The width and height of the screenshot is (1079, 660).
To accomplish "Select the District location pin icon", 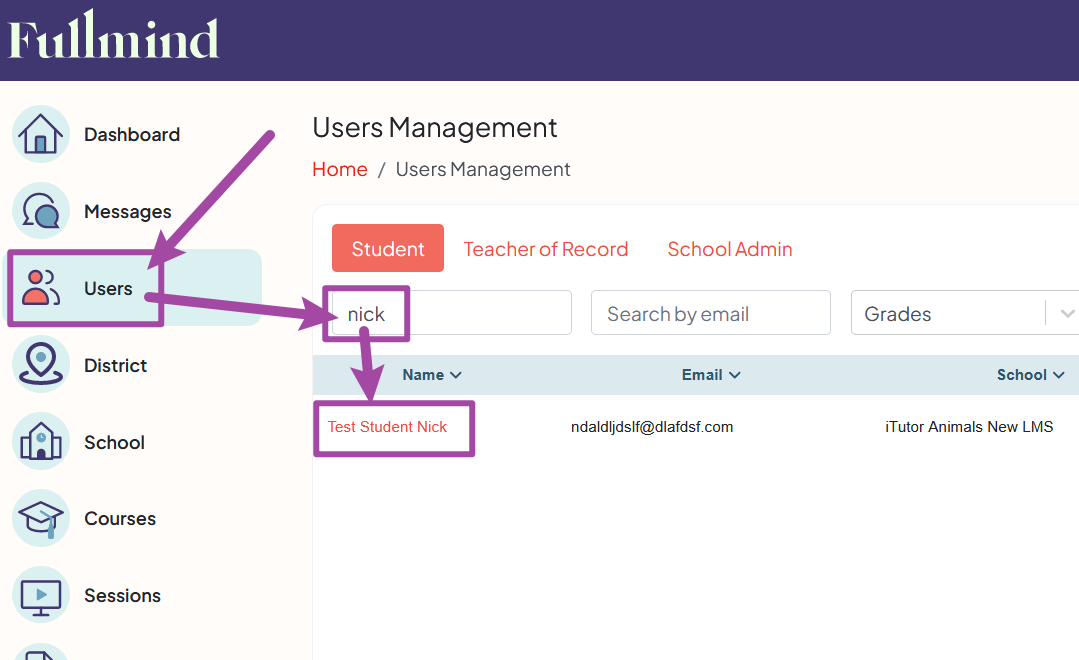I will [x=40, y=364].
